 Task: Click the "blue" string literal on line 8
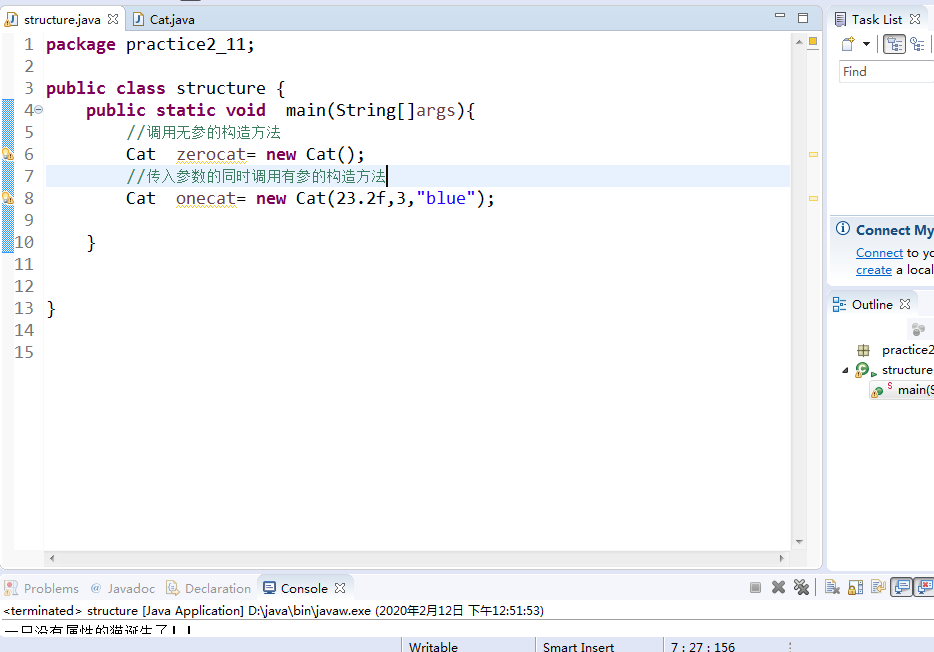pyautogui.click(x=446, y=198)
